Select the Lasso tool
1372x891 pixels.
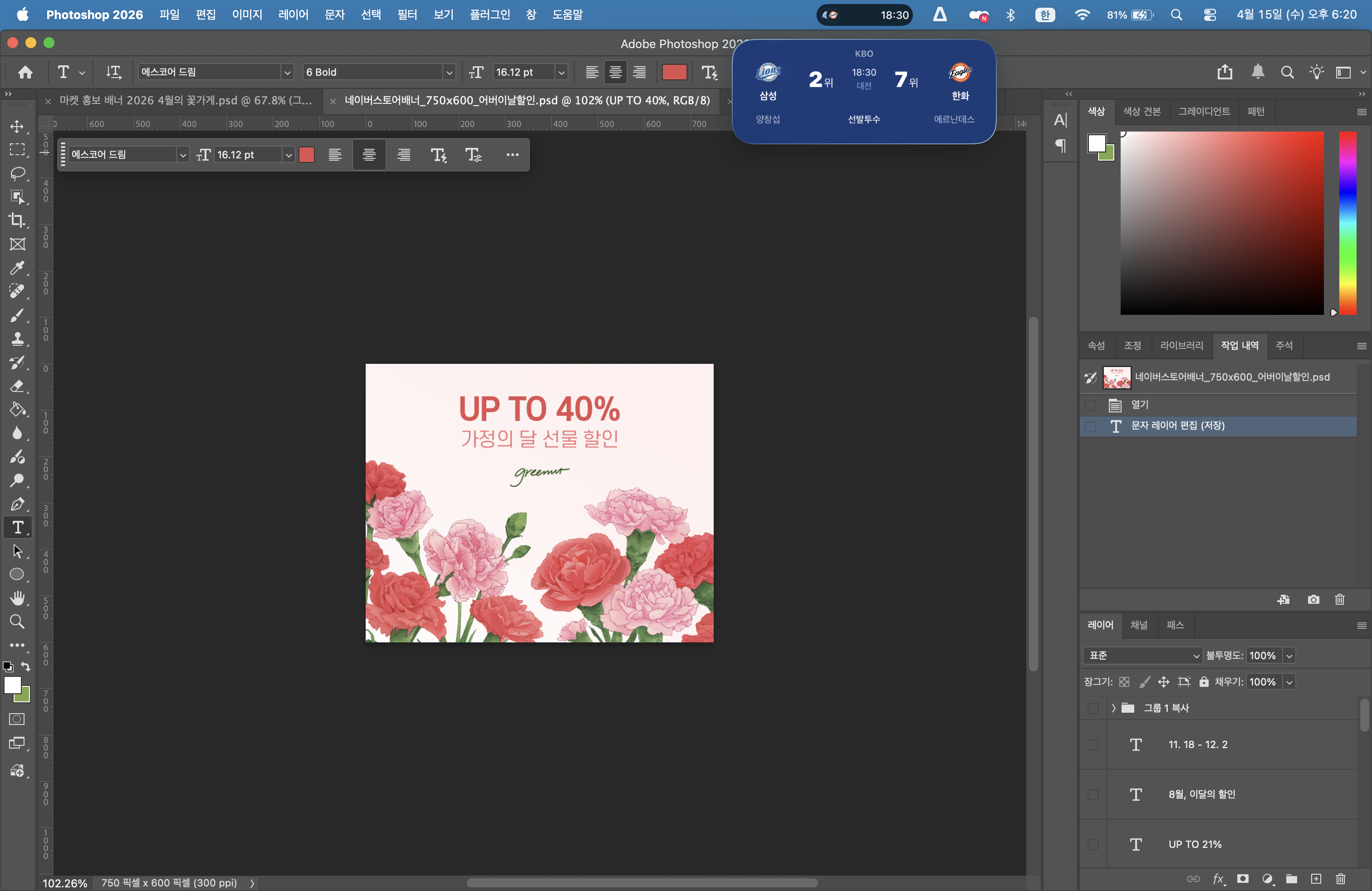point(17,173)
